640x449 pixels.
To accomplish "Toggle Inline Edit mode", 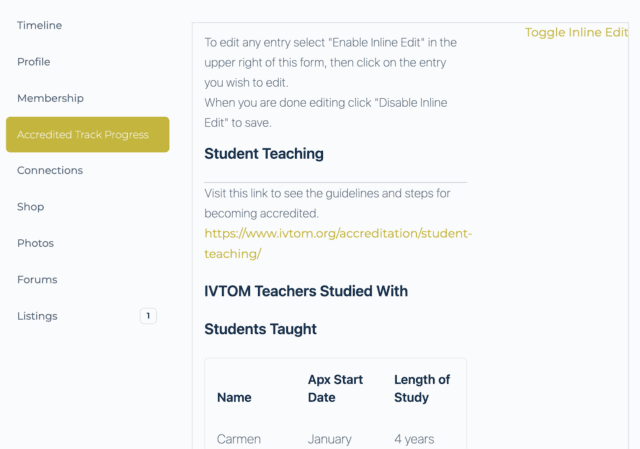I will 577,32.
